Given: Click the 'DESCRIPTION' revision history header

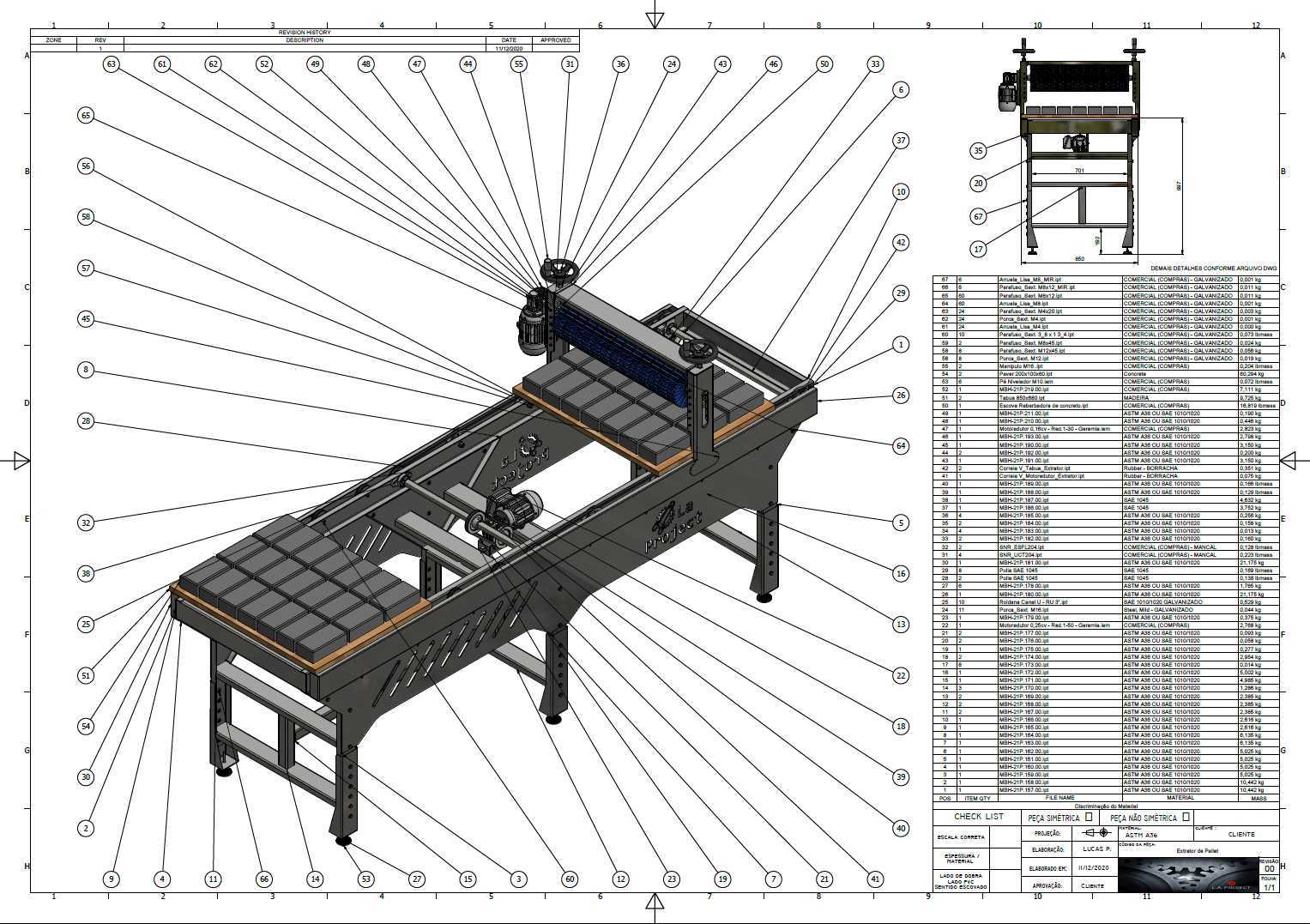Looking at the screenshot, I should coord(305,39).
